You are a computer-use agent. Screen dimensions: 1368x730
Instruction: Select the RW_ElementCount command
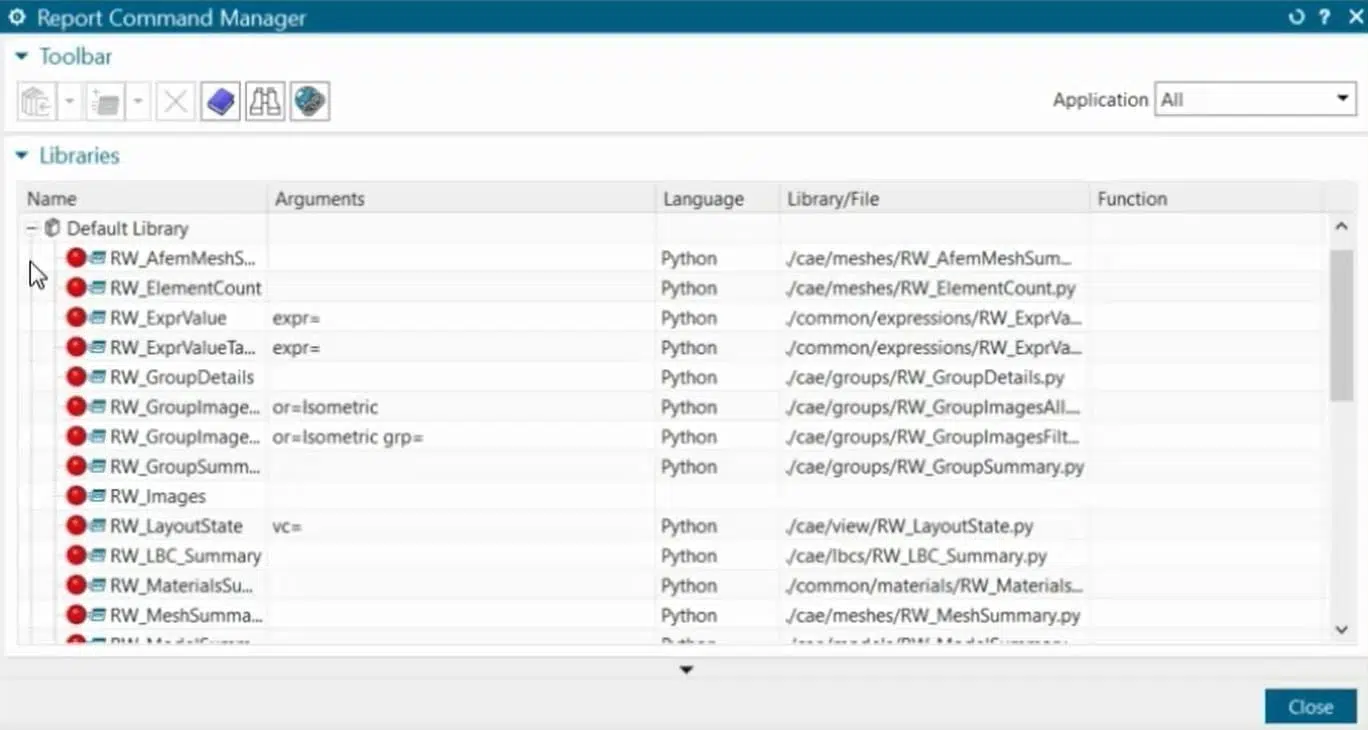point(185,288)
